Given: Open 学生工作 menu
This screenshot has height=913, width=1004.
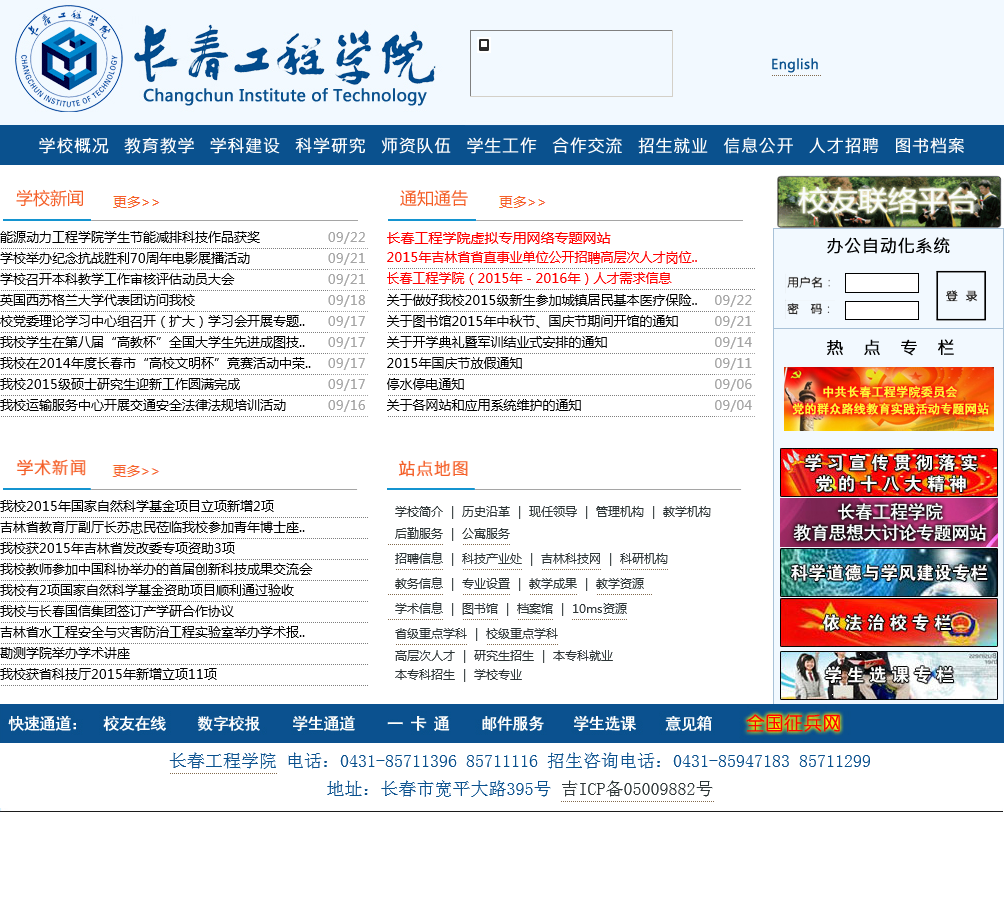Looking at the screenshot, I should point(501,145).
